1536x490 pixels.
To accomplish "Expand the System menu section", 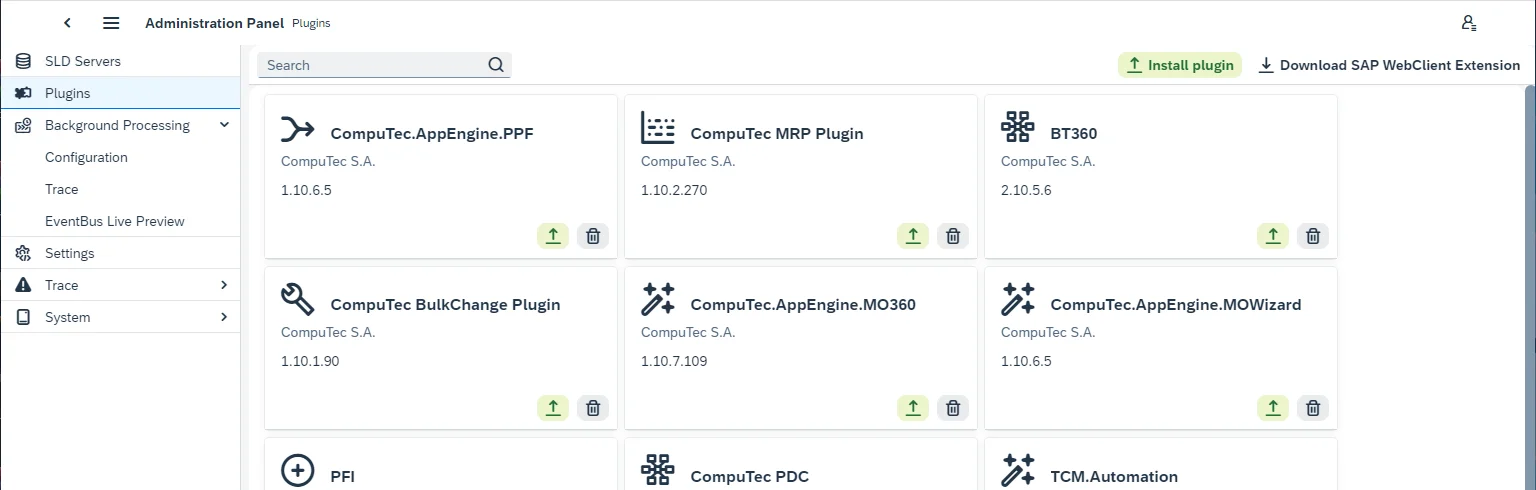I will click(x=224, y=317).
